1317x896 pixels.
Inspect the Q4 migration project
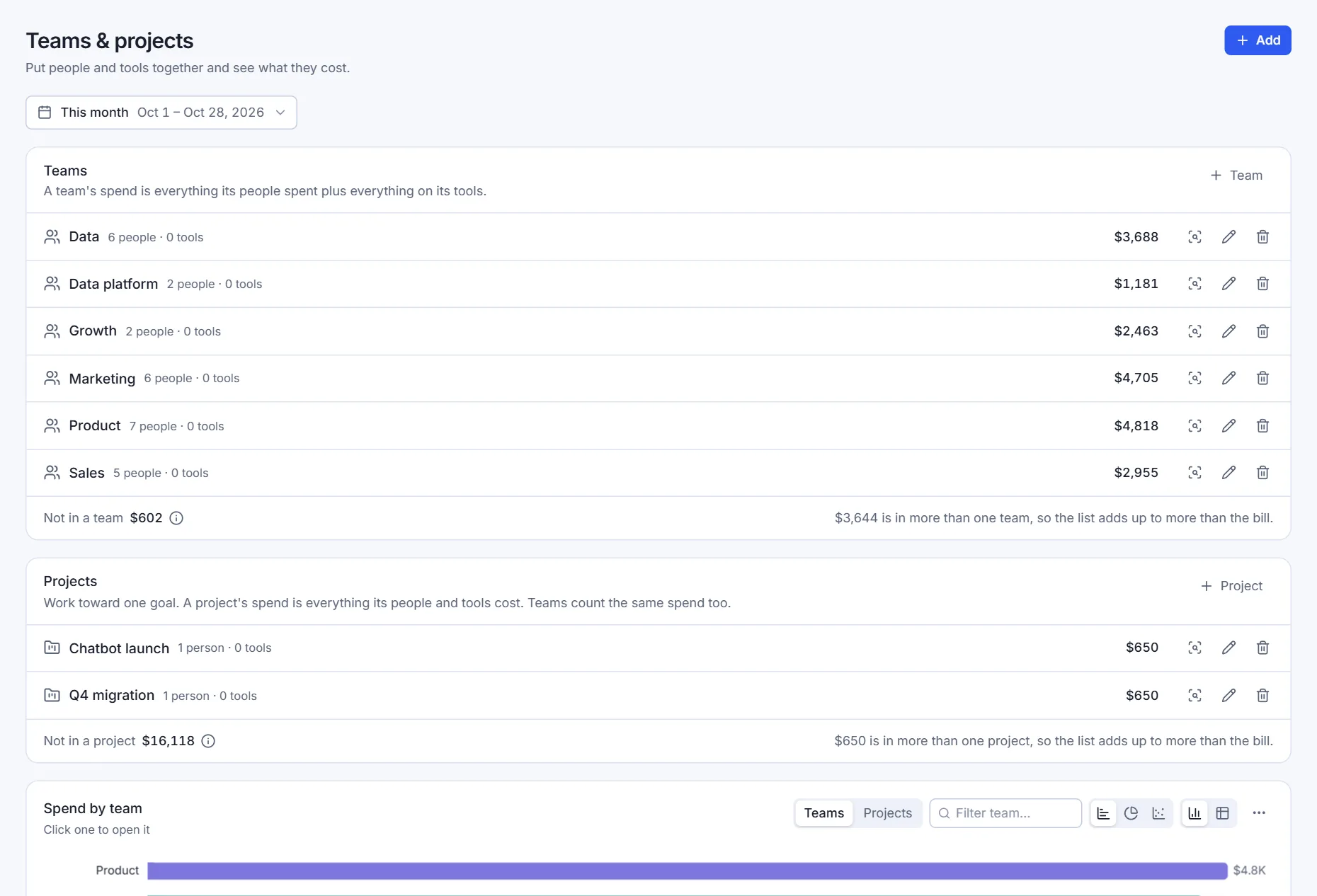coord(1195,695)
